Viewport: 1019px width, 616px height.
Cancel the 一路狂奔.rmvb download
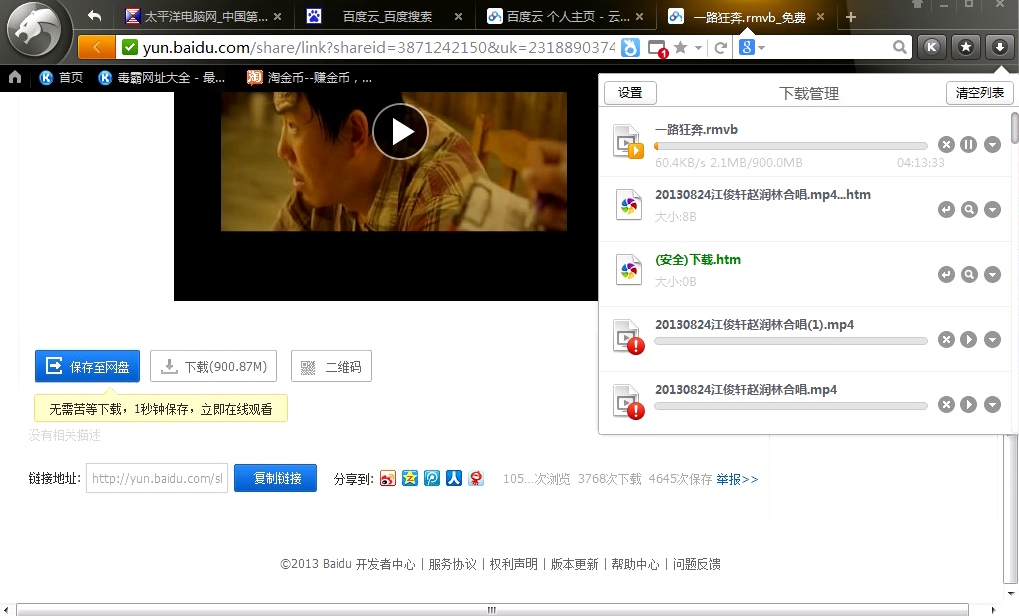tap(946, 144)
